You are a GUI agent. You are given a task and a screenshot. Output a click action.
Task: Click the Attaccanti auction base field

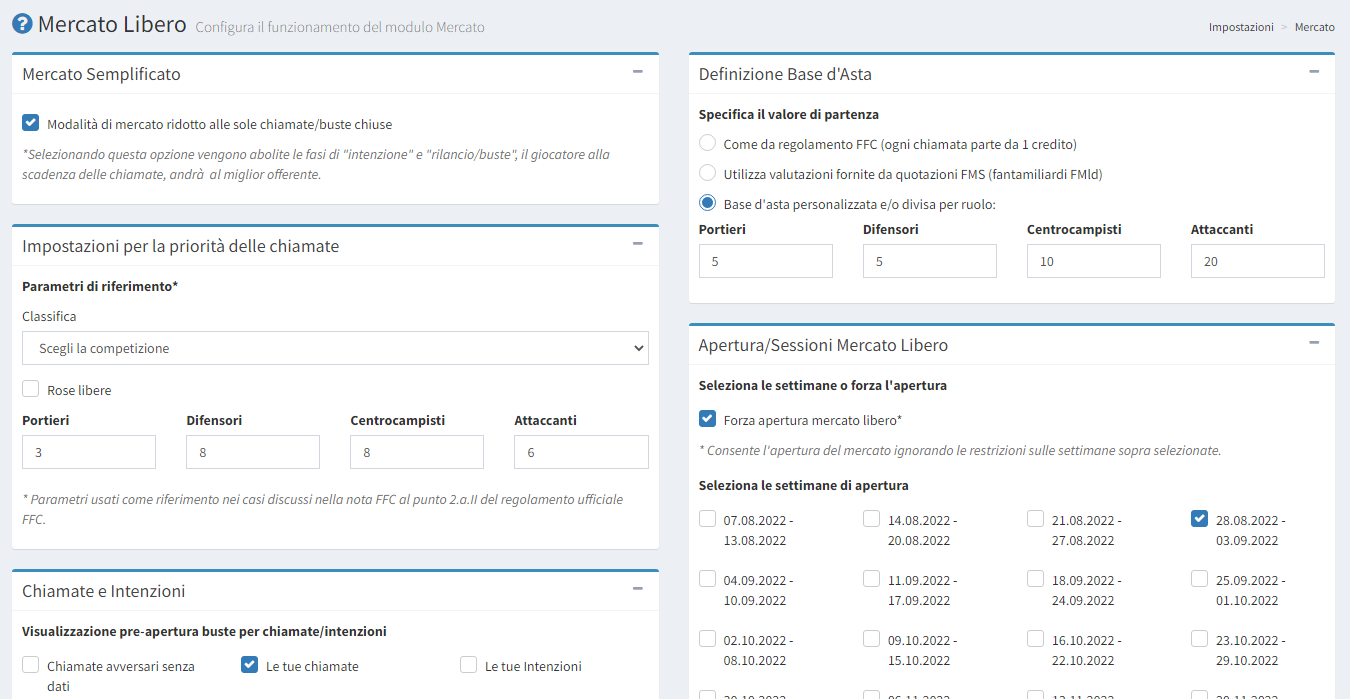coord(1257,261)
